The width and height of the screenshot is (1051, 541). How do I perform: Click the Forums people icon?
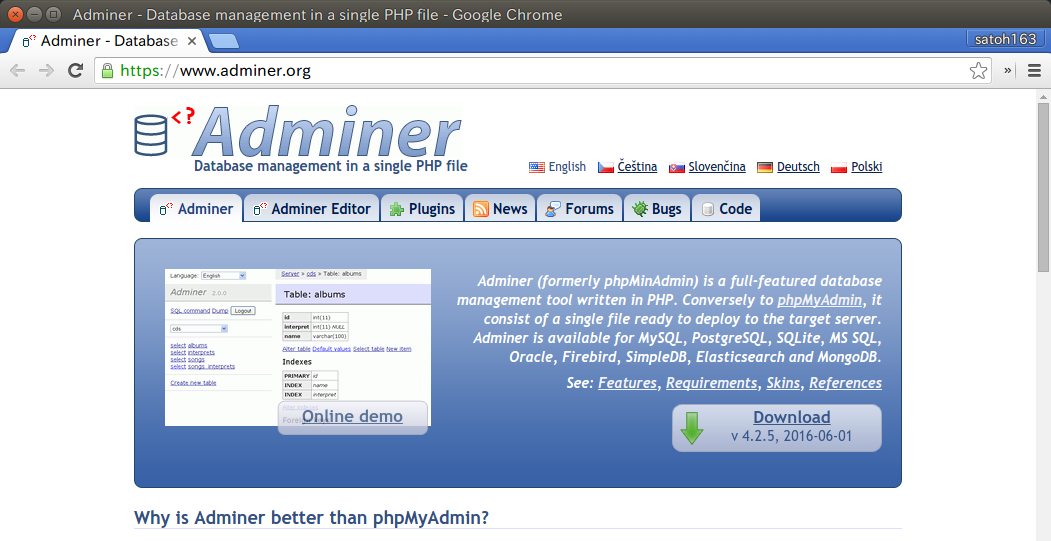553,209
